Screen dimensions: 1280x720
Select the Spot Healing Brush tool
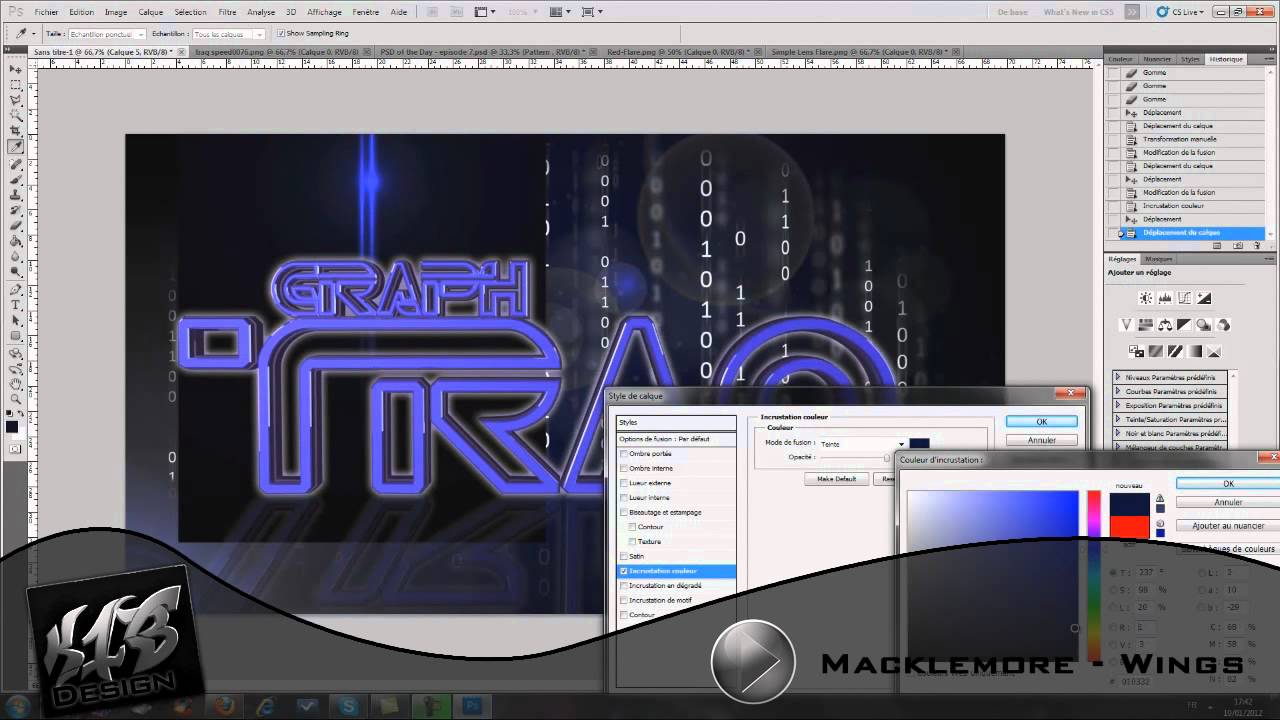coord(16,165)
